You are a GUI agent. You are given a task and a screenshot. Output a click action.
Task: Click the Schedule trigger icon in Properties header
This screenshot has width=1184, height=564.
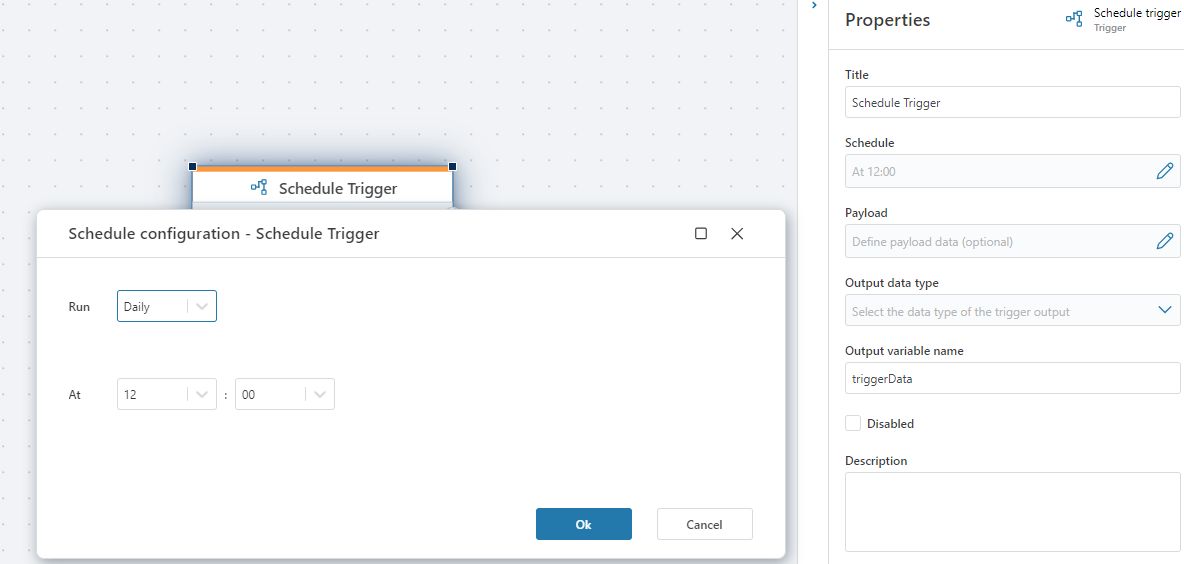tap(1074, 19)
